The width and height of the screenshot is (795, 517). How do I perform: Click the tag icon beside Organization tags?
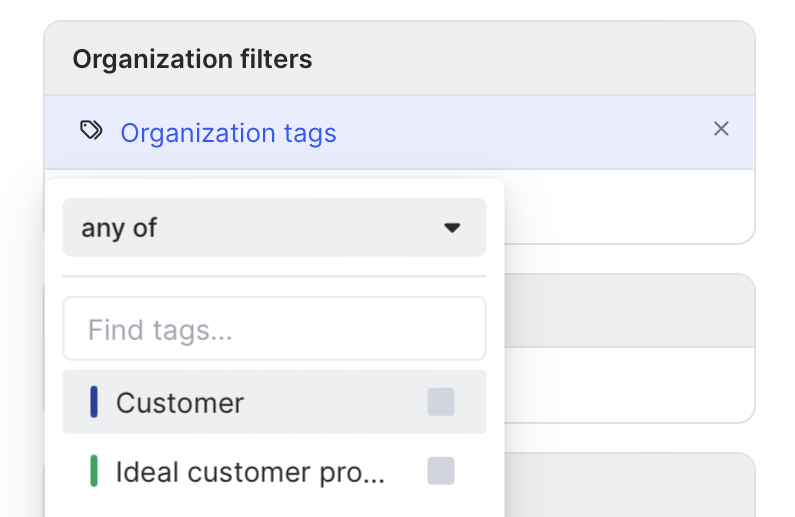tap(91, 131)
